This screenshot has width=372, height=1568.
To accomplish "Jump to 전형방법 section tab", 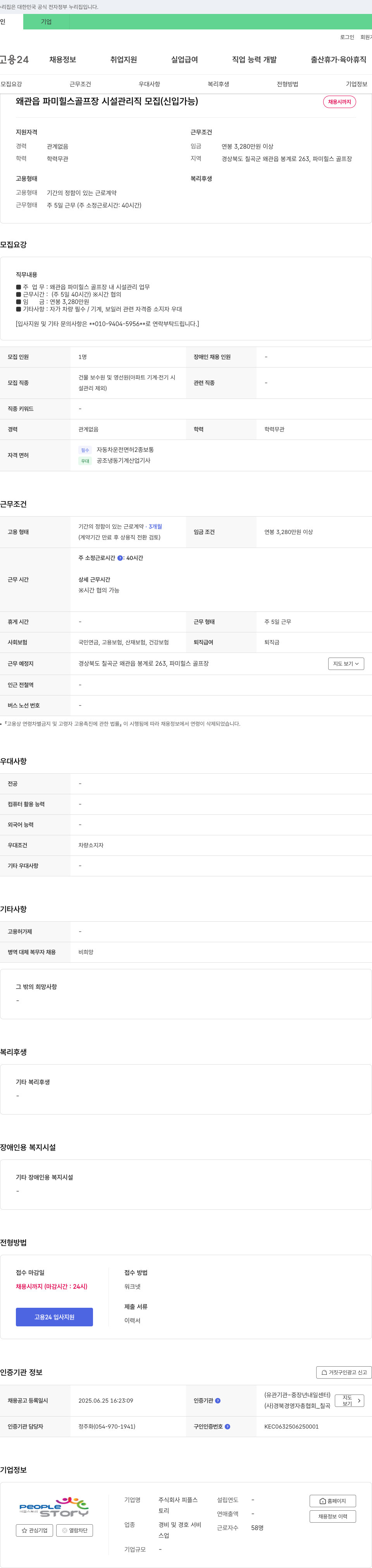I will (x=288, y=84).
